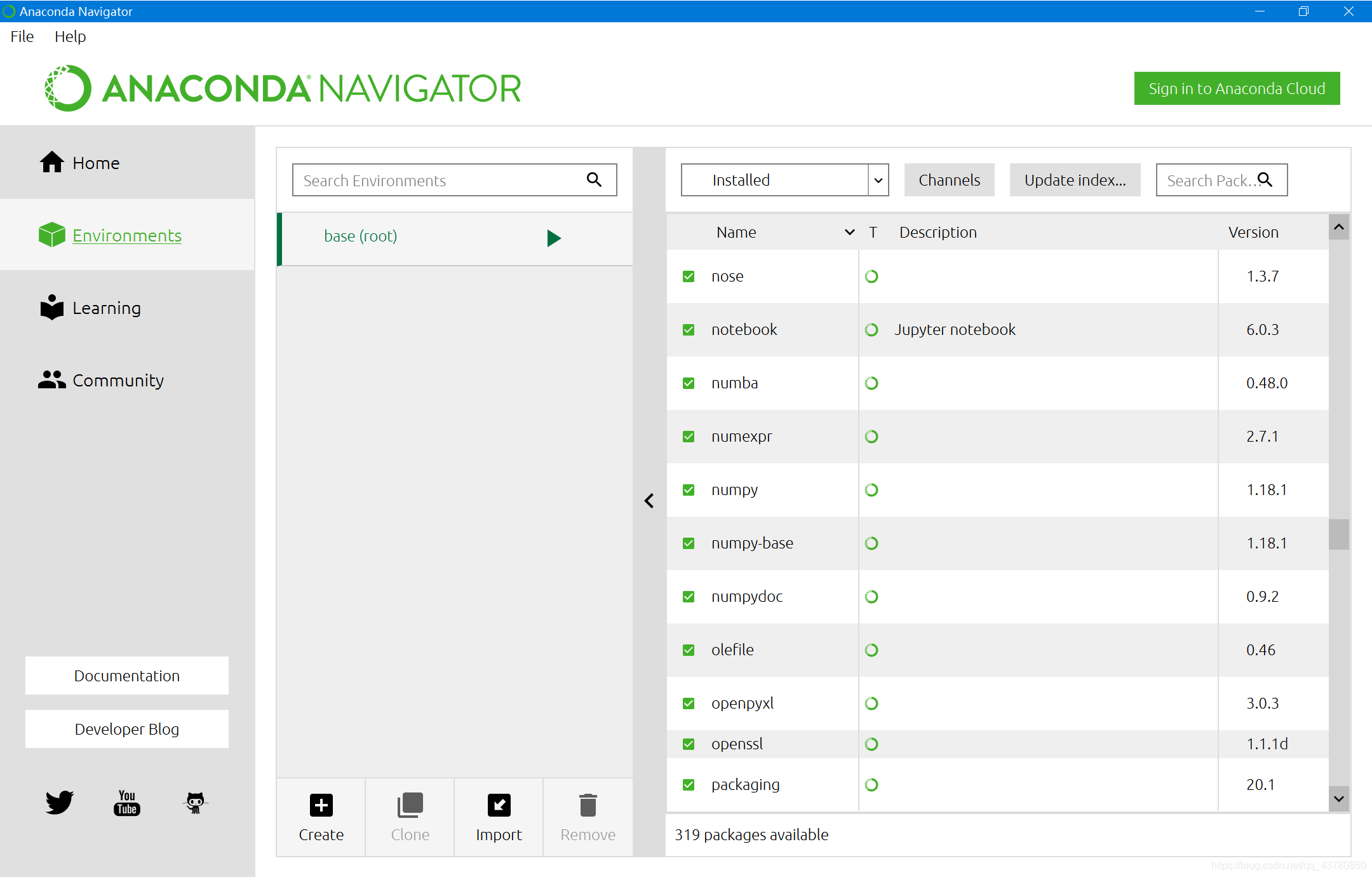Uncheck the openssl package checkbox
The height and width of the screenshot is (877, 1372).
click(689, 744)
